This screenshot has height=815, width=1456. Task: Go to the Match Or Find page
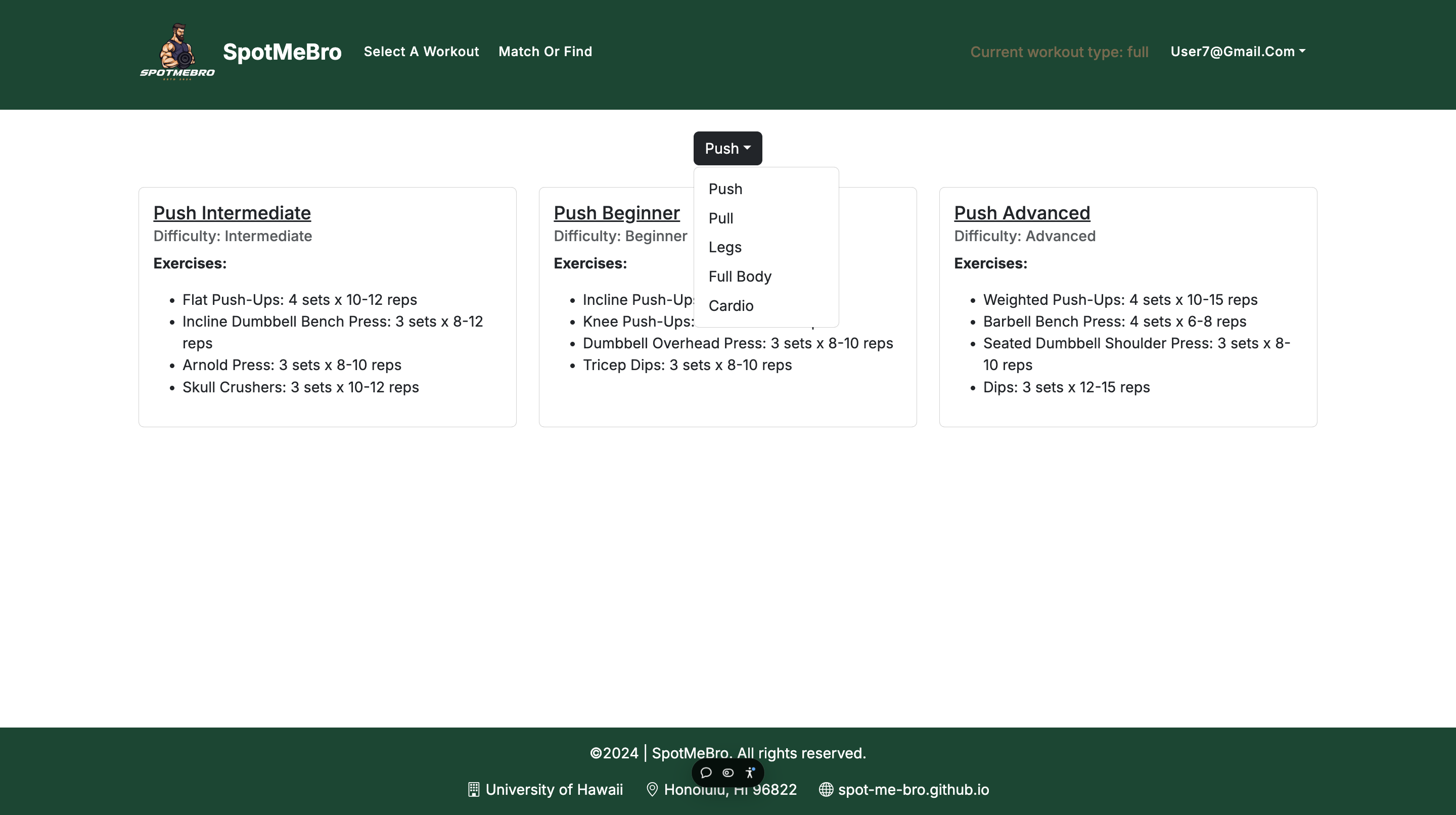coord(545,52)
